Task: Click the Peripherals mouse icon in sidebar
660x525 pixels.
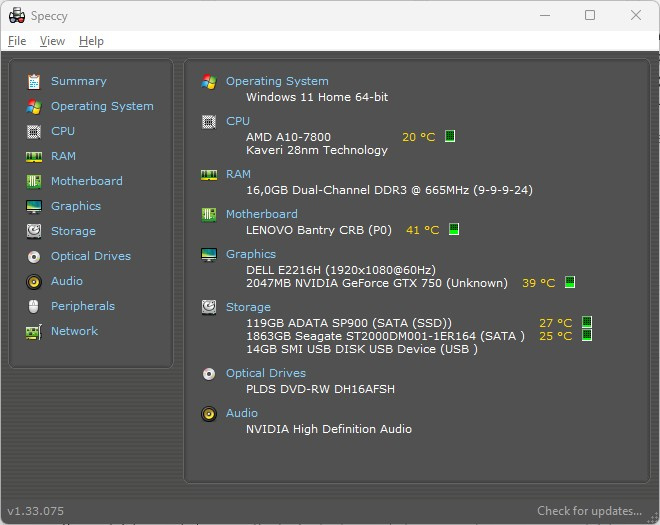Action: click(x=34, y=306)
